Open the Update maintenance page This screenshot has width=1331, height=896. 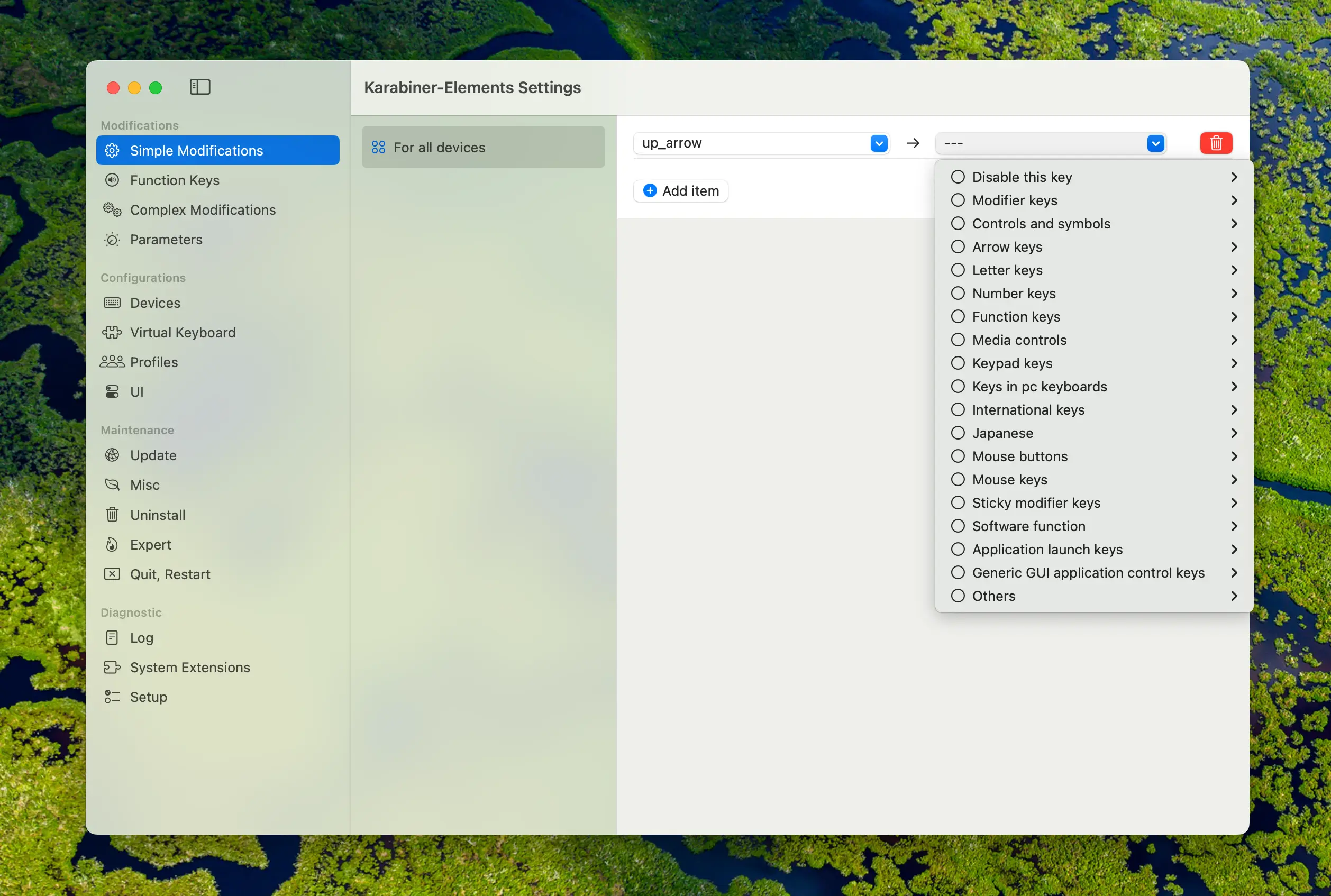[x=218, y=455]
